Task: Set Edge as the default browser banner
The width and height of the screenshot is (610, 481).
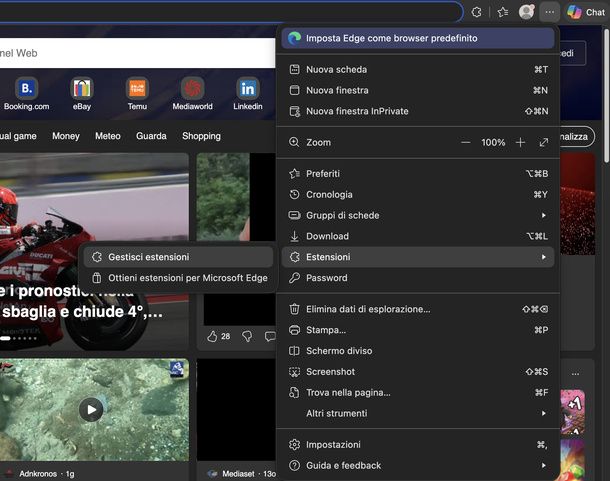Action: click(418, 38)
